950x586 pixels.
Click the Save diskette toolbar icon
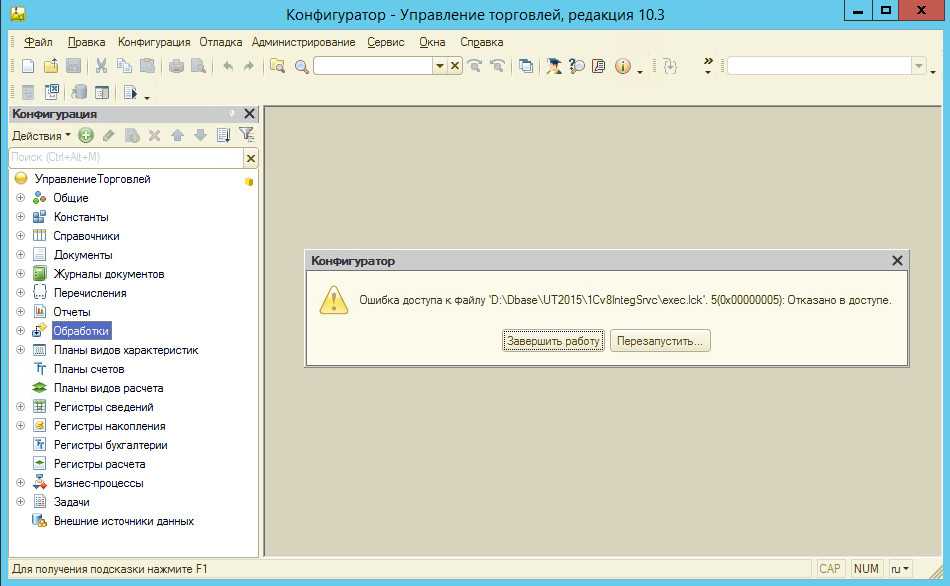point(73,66)
